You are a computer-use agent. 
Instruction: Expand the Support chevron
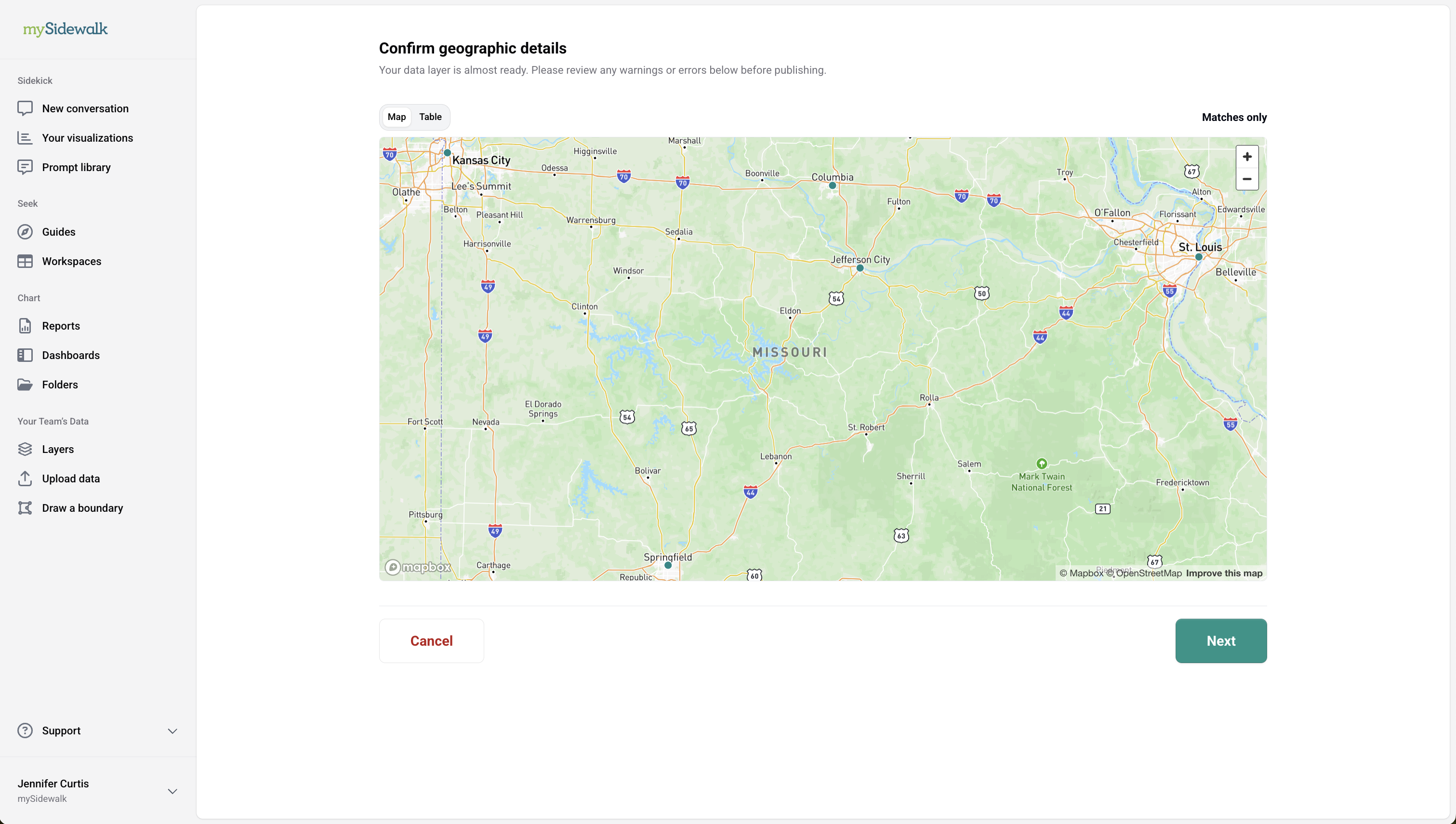pyautogui.click(x=172, y=731)
